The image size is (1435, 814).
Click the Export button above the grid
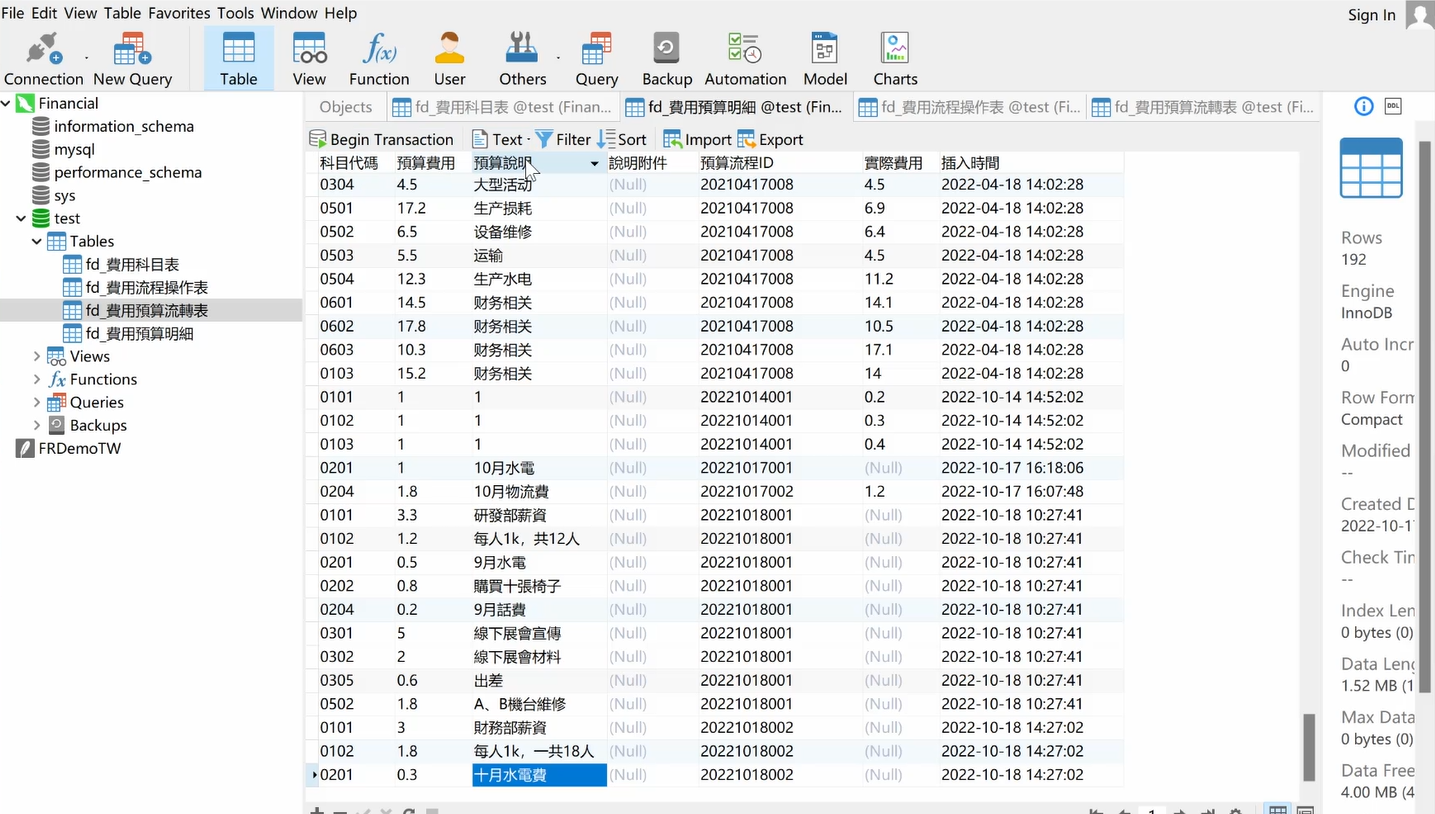click(770, 139)
